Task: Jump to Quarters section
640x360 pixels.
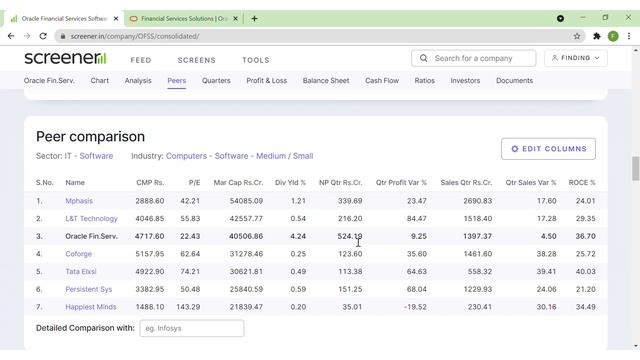Action: pos(216,80)
